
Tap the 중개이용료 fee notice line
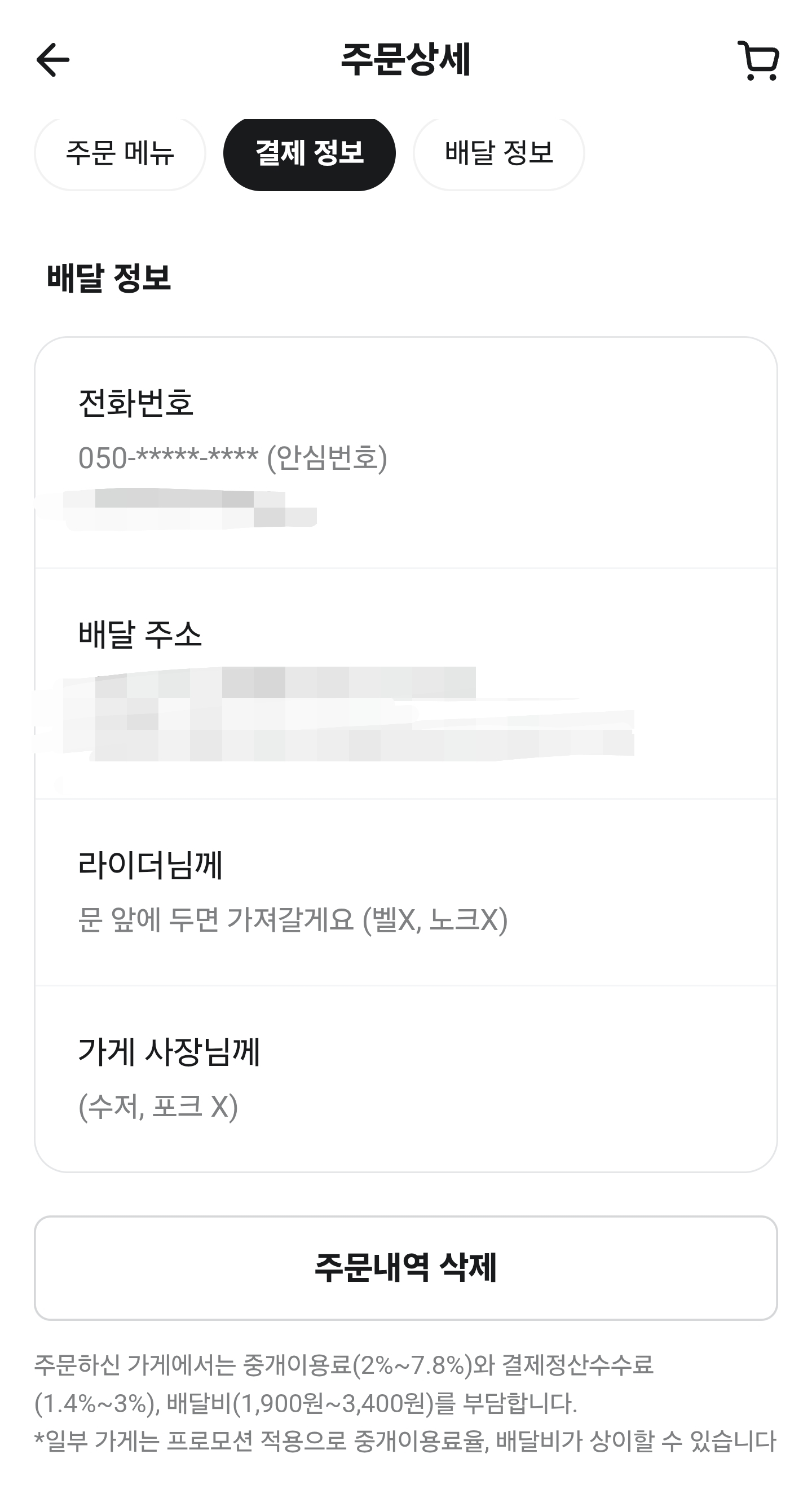pos(343,1365)
